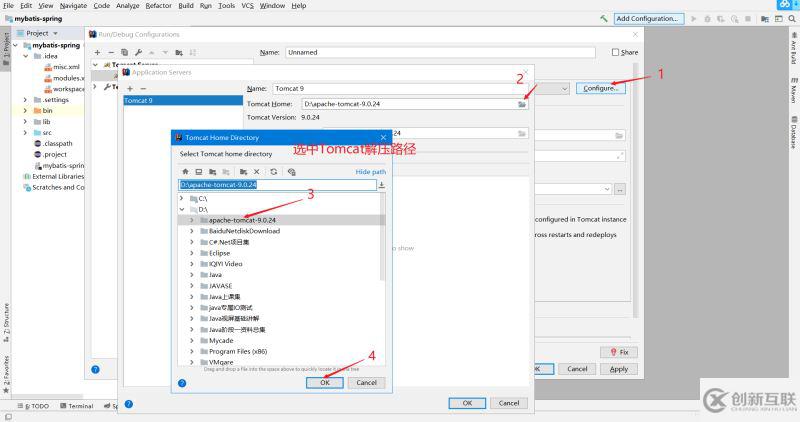This screenshot has height=422, width=800.
Task: Click directory tree vertical scrollbar
Action: tap(383, 237)
